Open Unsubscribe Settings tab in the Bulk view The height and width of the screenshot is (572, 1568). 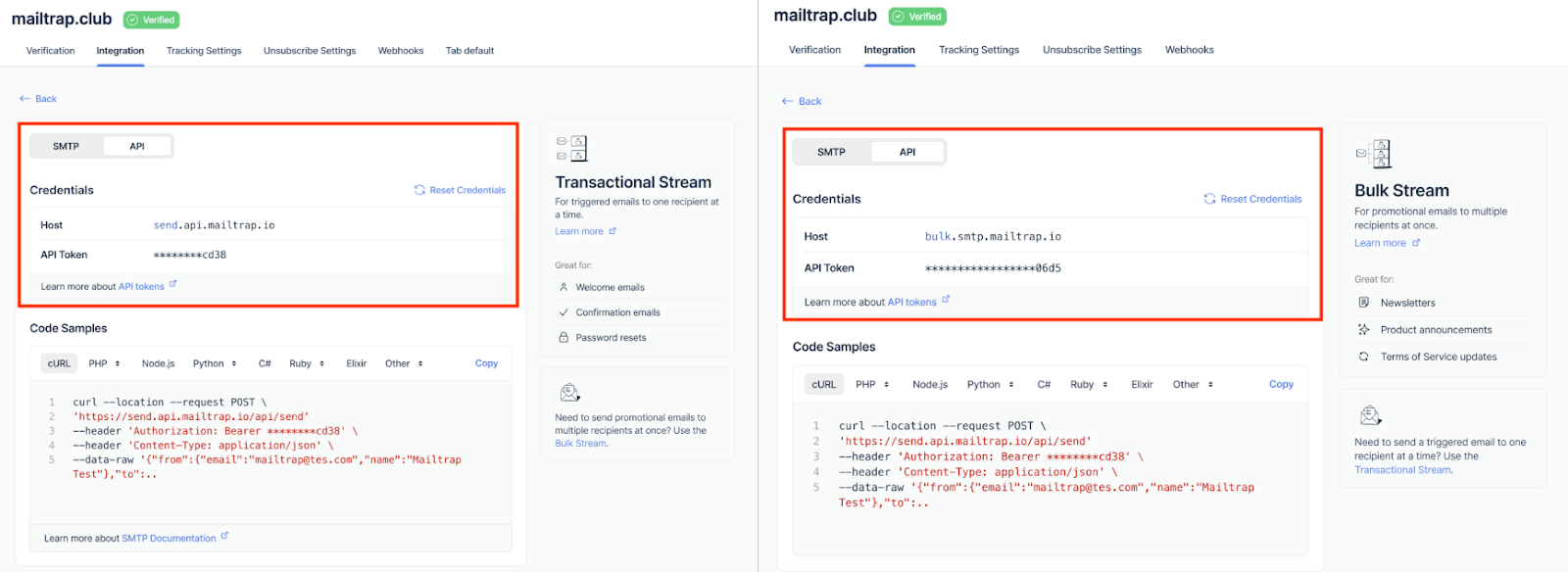point(1092,50)
